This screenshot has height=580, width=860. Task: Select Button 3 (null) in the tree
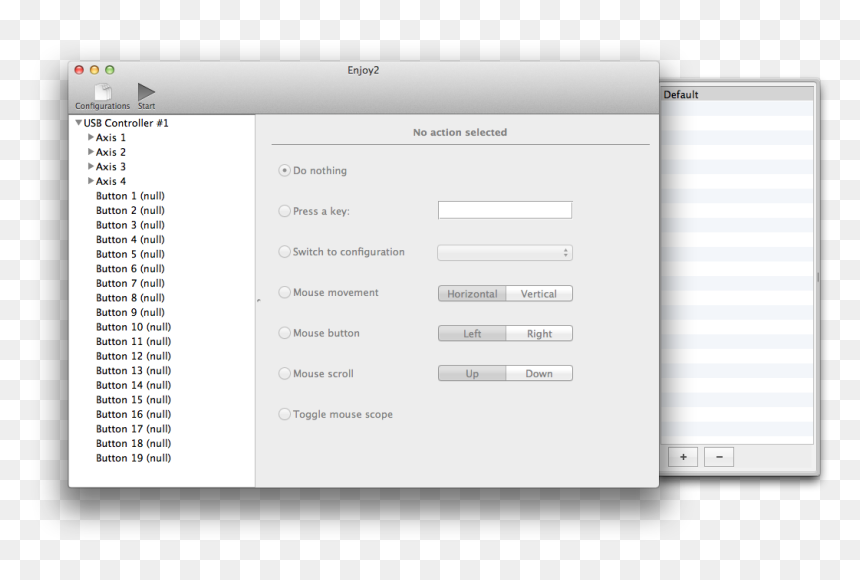click(x=130, y=225)
